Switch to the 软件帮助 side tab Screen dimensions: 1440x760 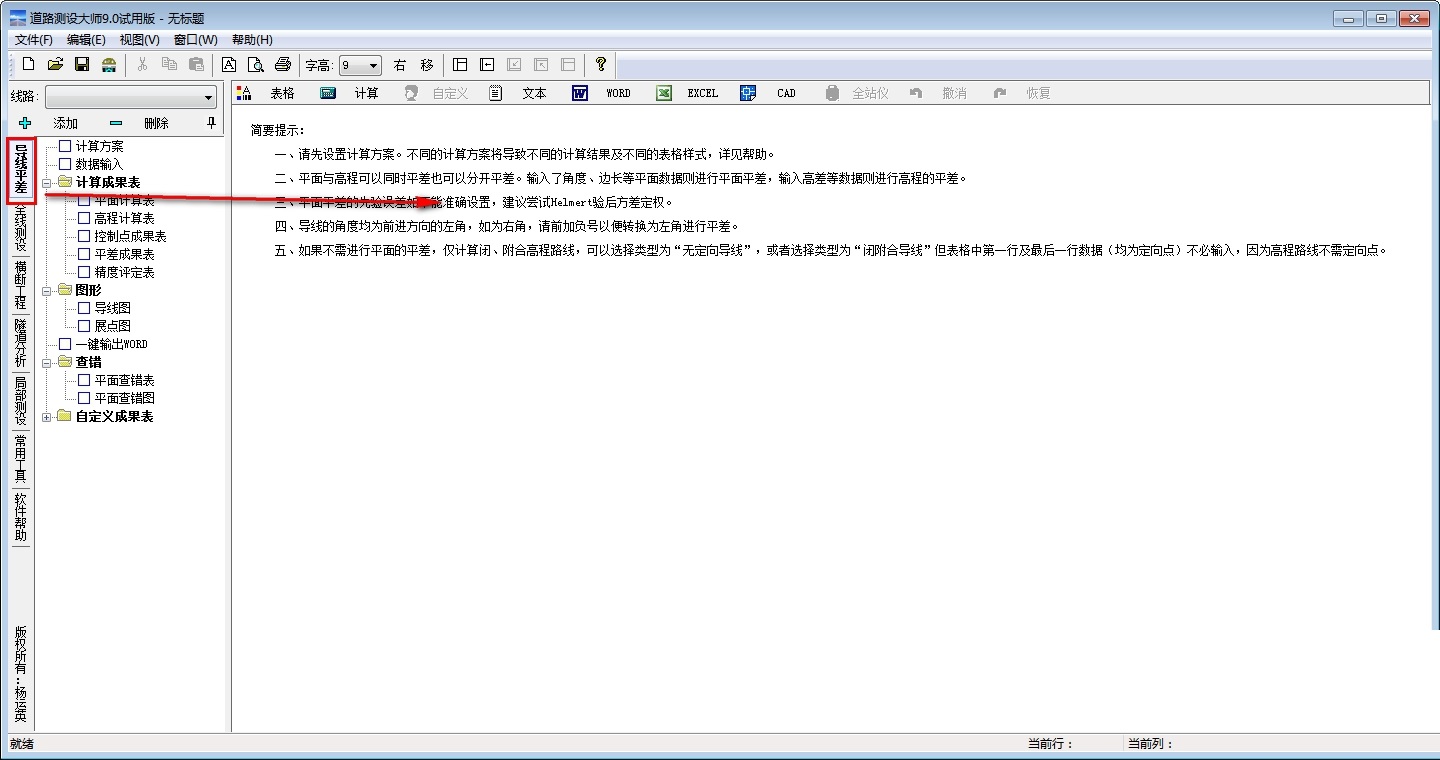click(x=21, y=518)
